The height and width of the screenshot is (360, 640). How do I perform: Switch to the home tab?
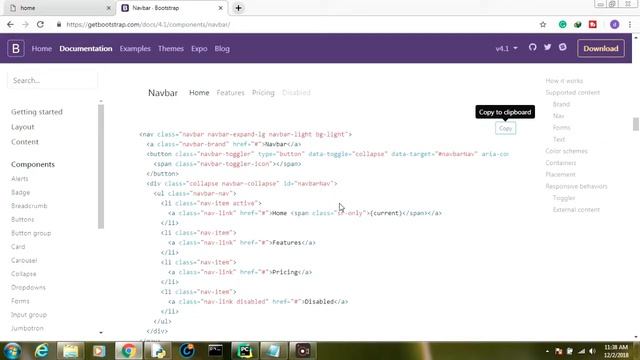[59, 8]
